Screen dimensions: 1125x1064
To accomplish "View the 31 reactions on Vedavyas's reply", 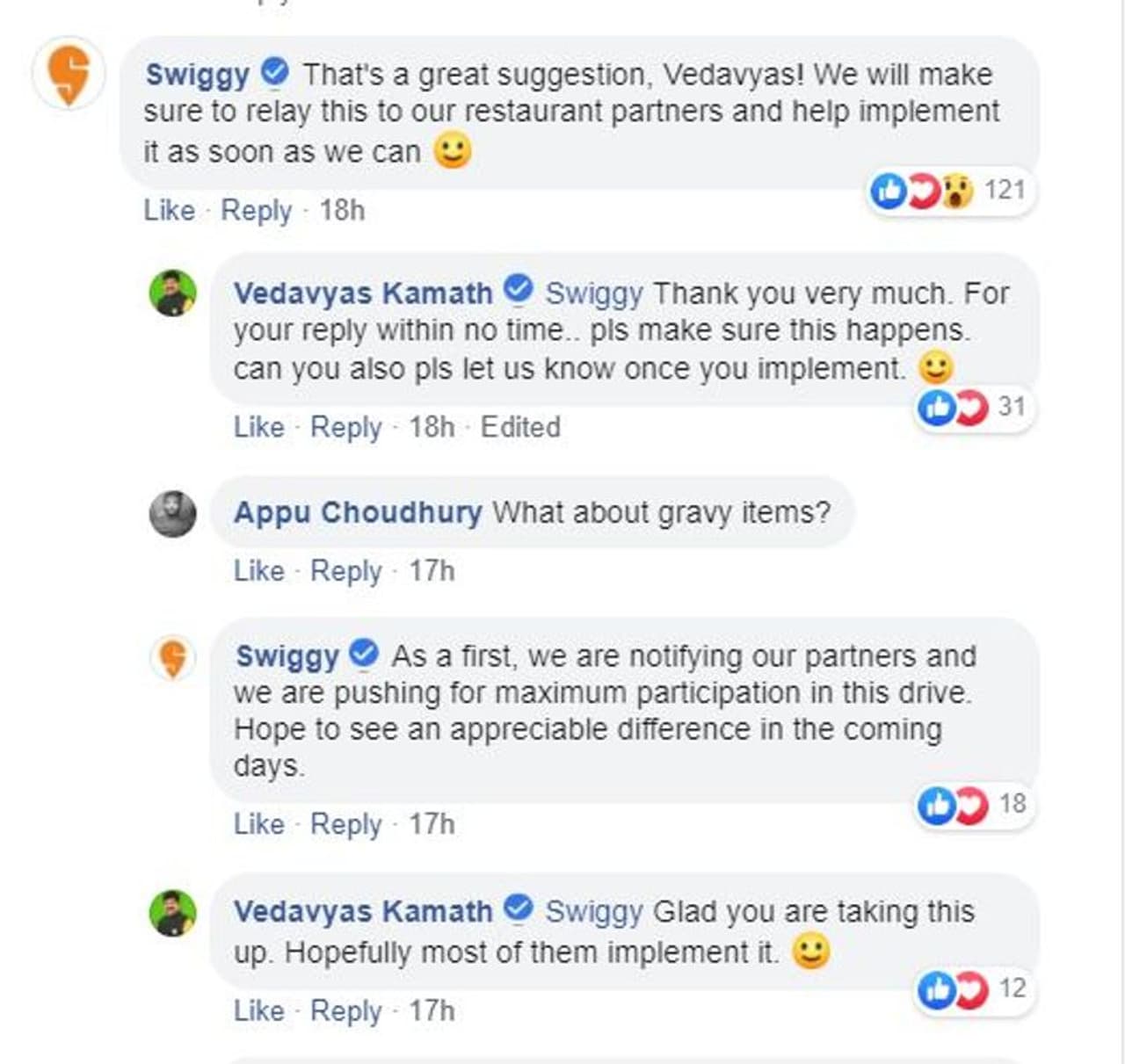I will [x=972, y=407].
